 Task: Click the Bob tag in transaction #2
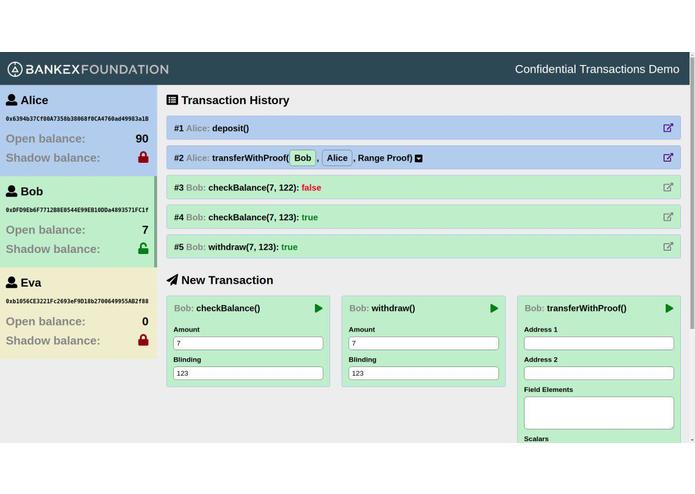point(303,158)
